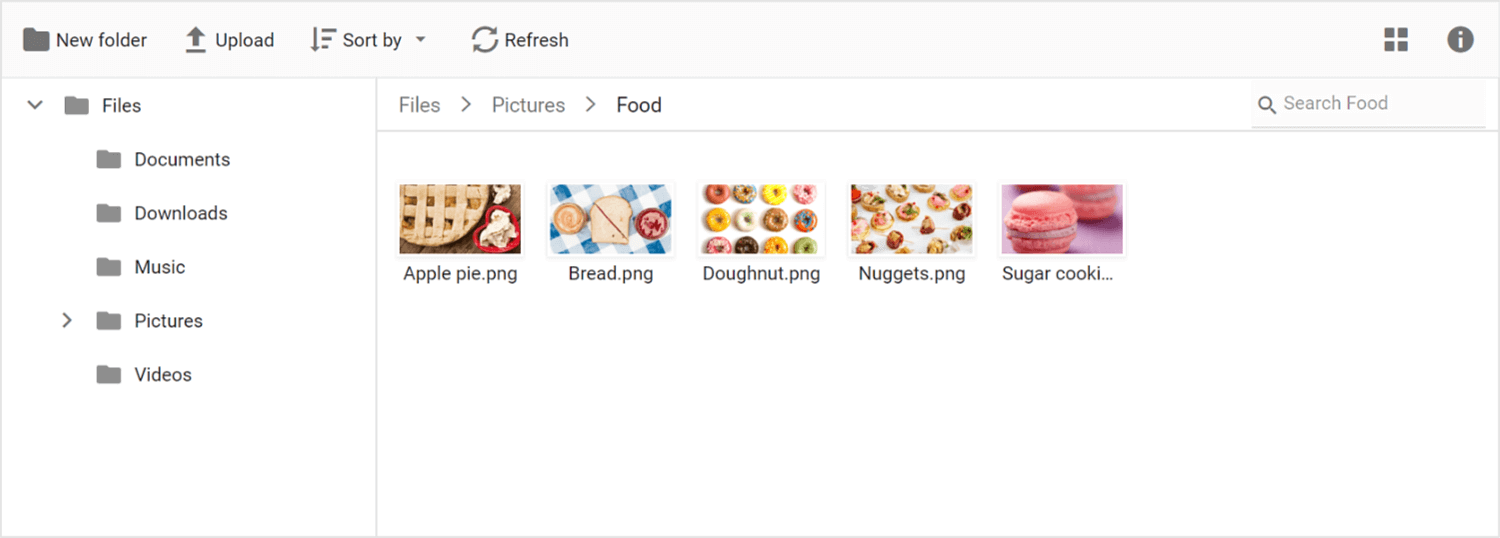Select the Doughnut.png image thumbnail

(x=761, y=219)
